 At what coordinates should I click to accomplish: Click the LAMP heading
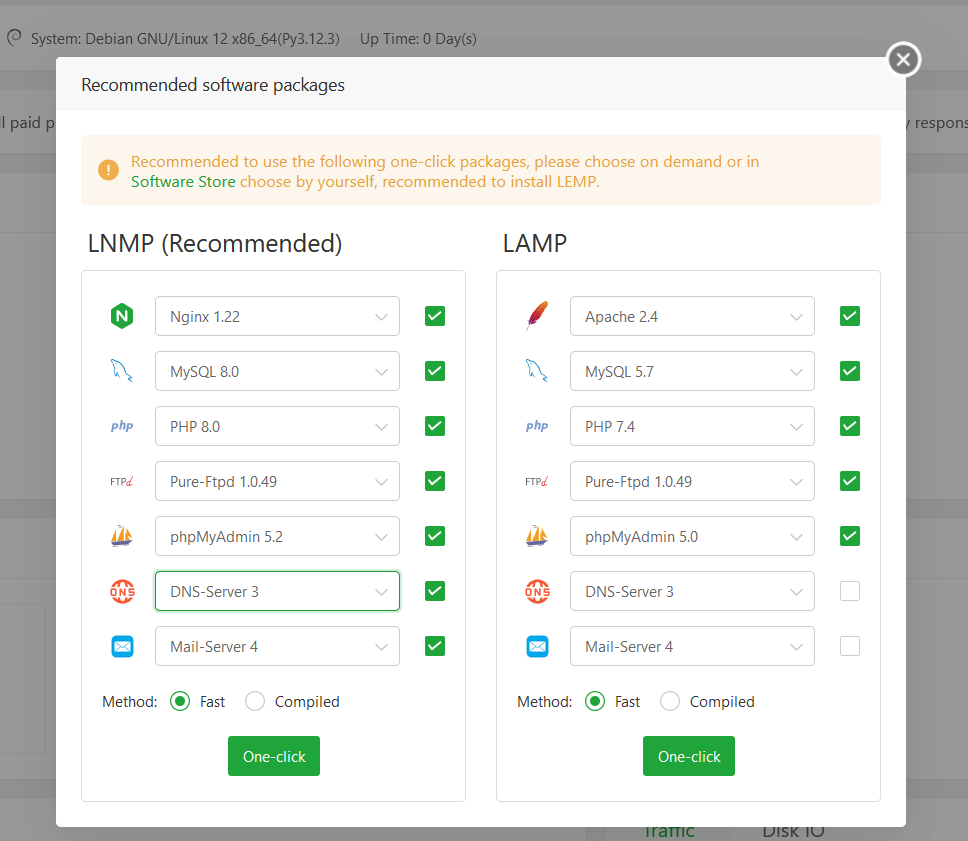tap(535, 243)
